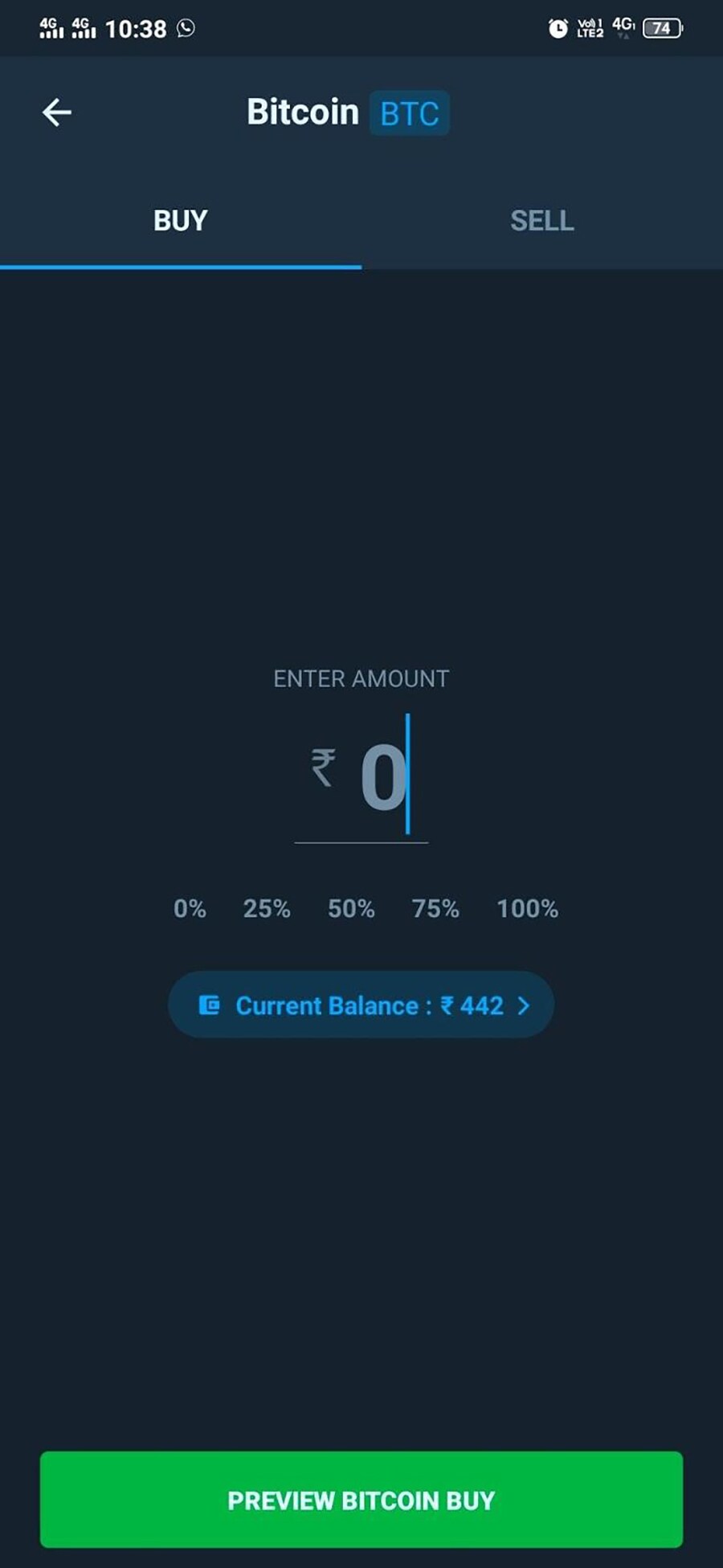Switch to the SELL tab
This screenshot has height=1568, width=723.
coord(542,221)
